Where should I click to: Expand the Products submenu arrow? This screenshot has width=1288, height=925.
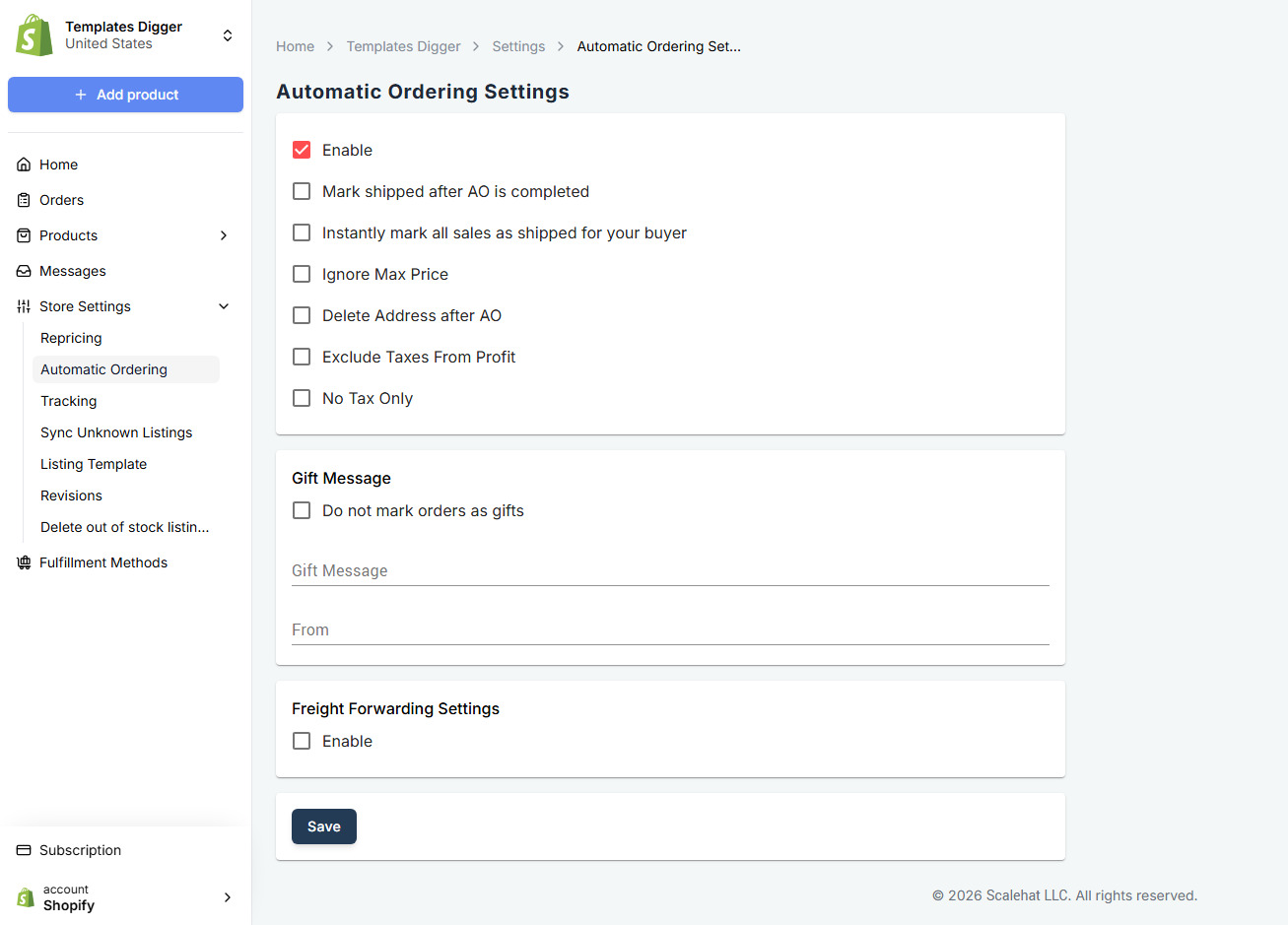(x=224, y=235)
